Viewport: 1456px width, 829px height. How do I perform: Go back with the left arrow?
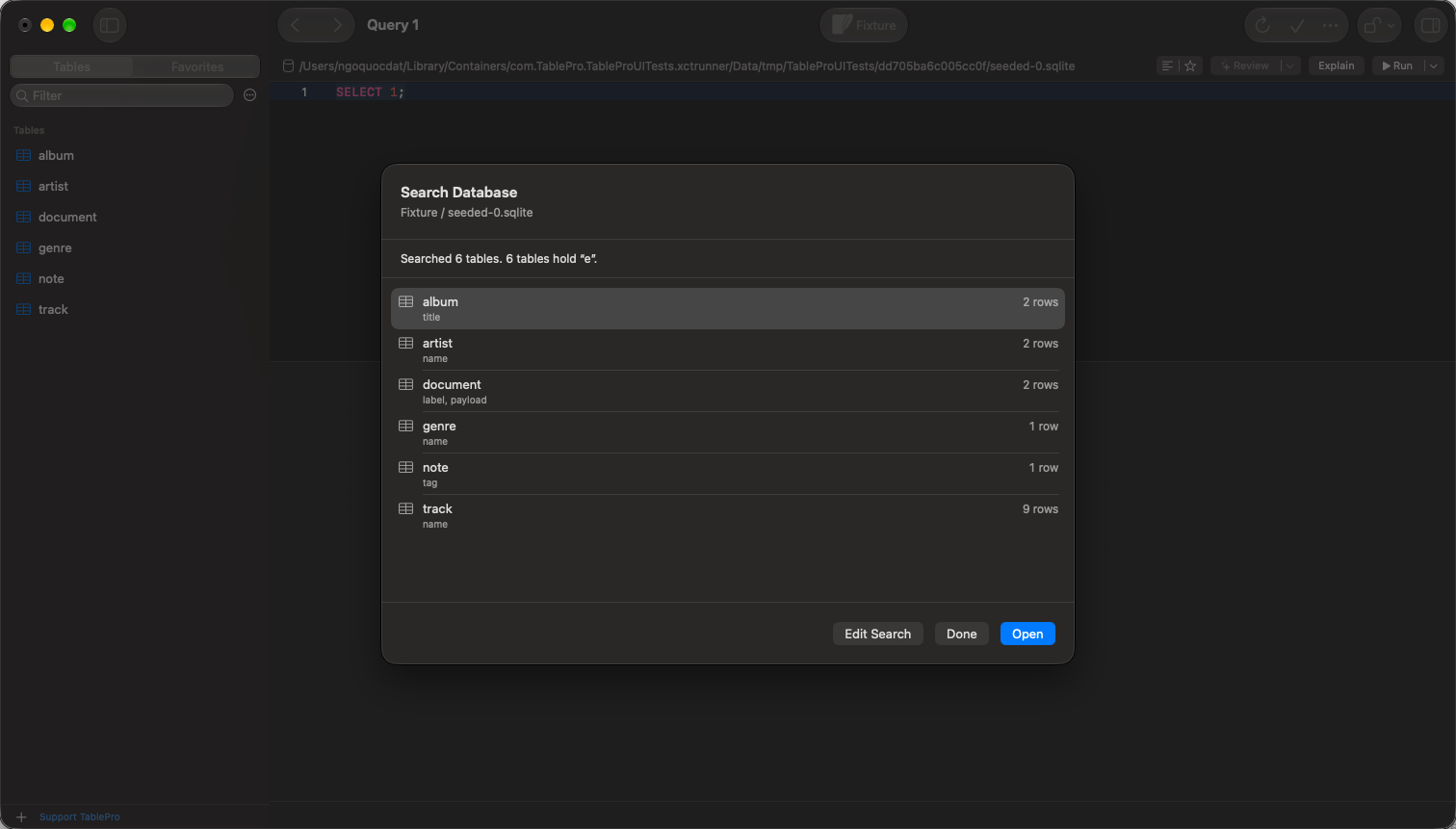[x=296, y=25]
